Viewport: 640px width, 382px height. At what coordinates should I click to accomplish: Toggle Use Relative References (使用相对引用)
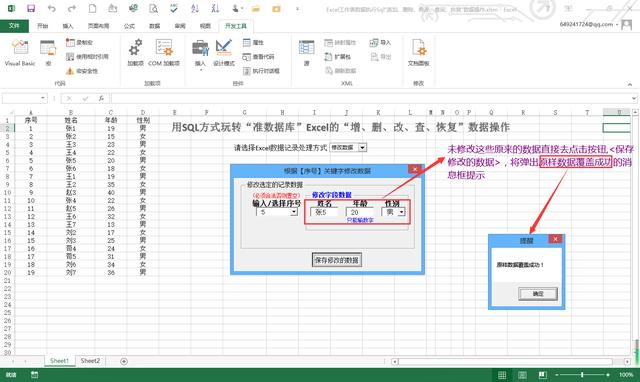pyautogui.click(x=87, y=57)
